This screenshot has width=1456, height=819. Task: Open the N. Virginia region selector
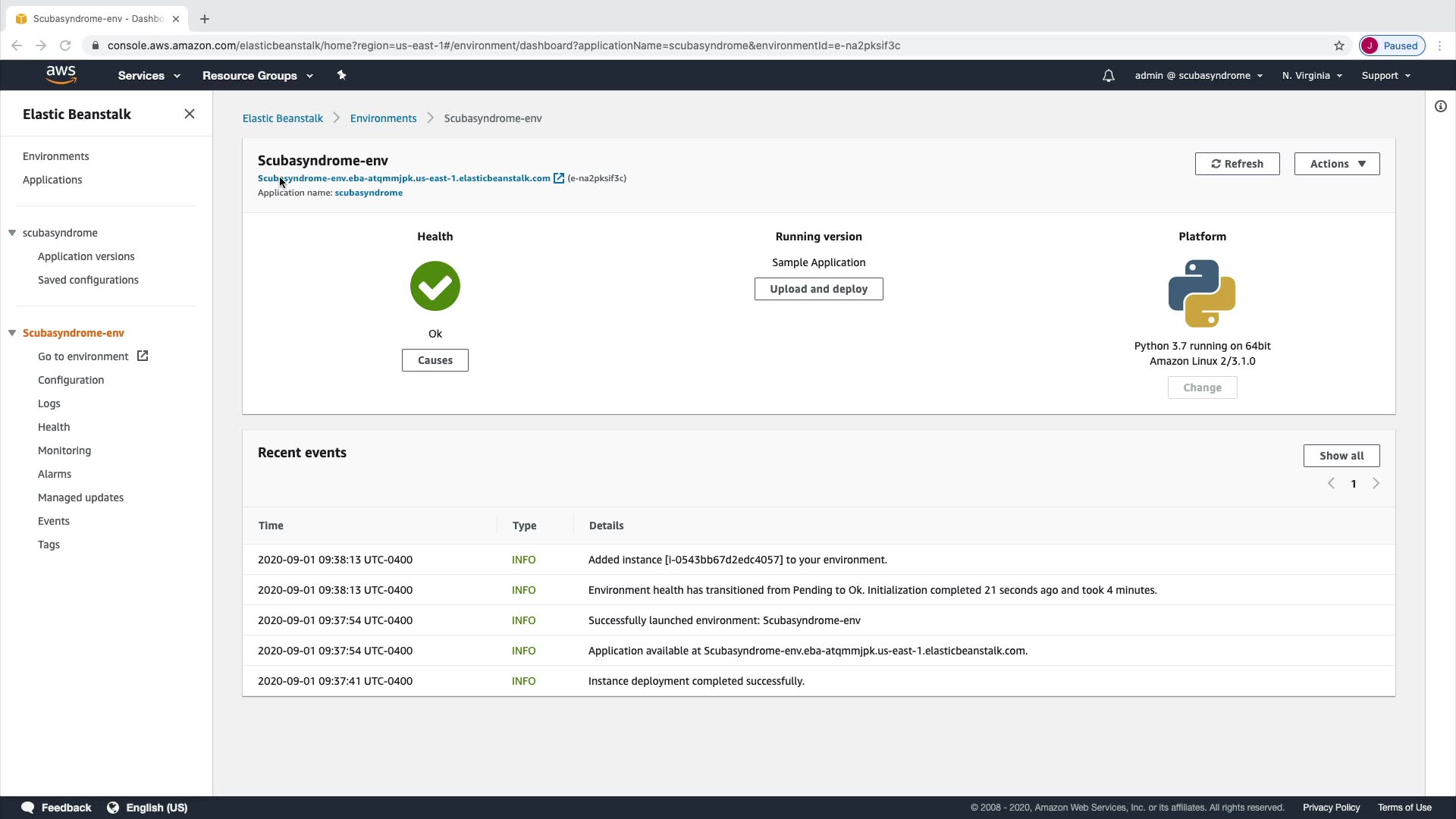click(1312, 76)
